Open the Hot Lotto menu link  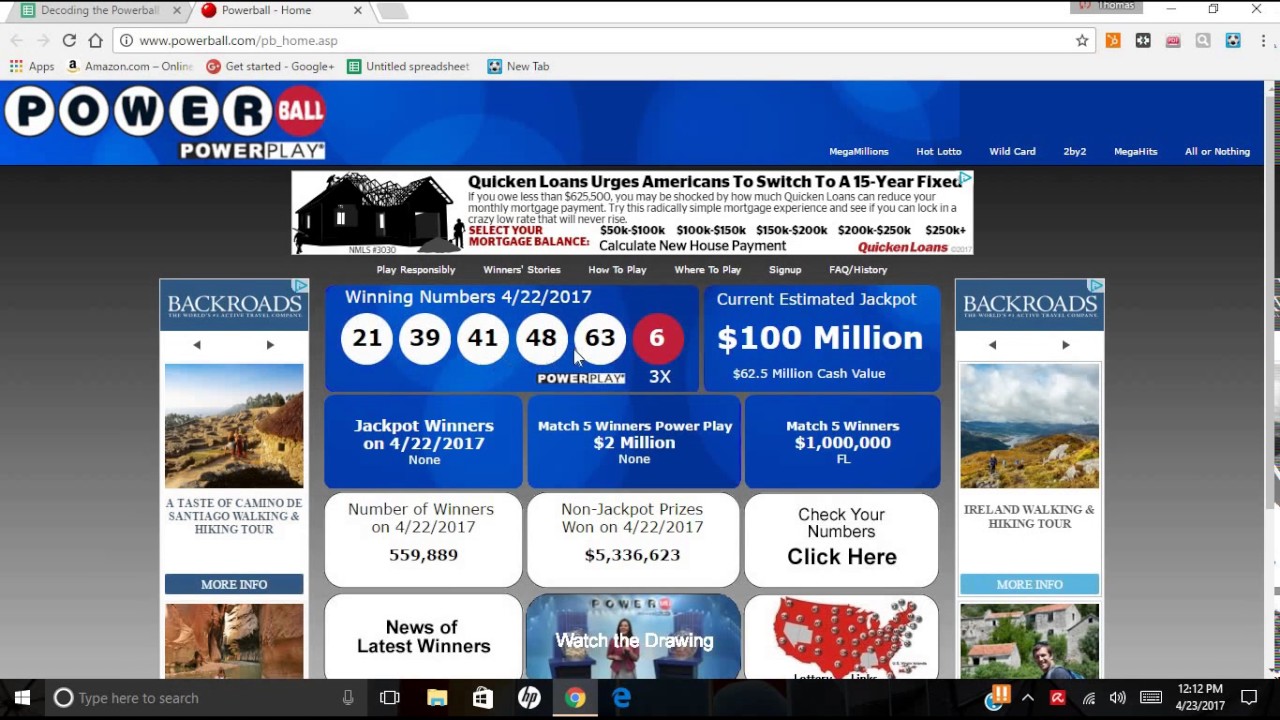point(938,151)
